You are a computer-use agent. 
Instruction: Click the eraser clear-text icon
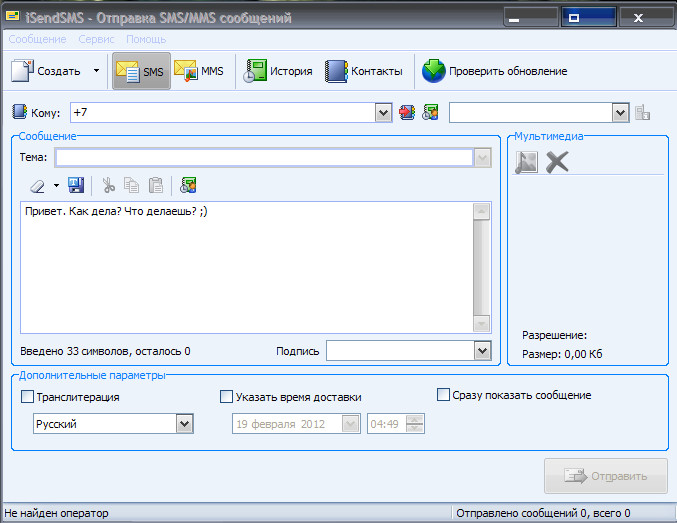coord(38,186)
